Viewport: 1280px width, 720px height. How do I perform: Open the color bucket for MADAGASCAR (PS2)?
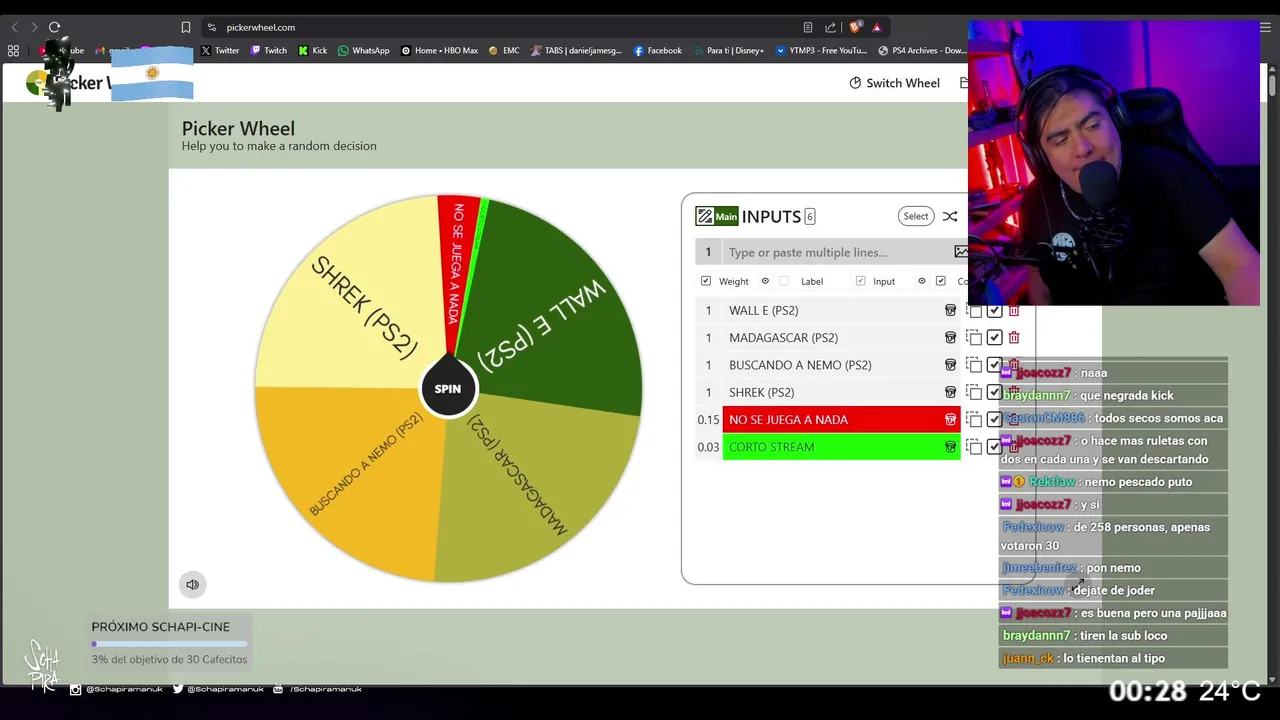coord(950,338)
